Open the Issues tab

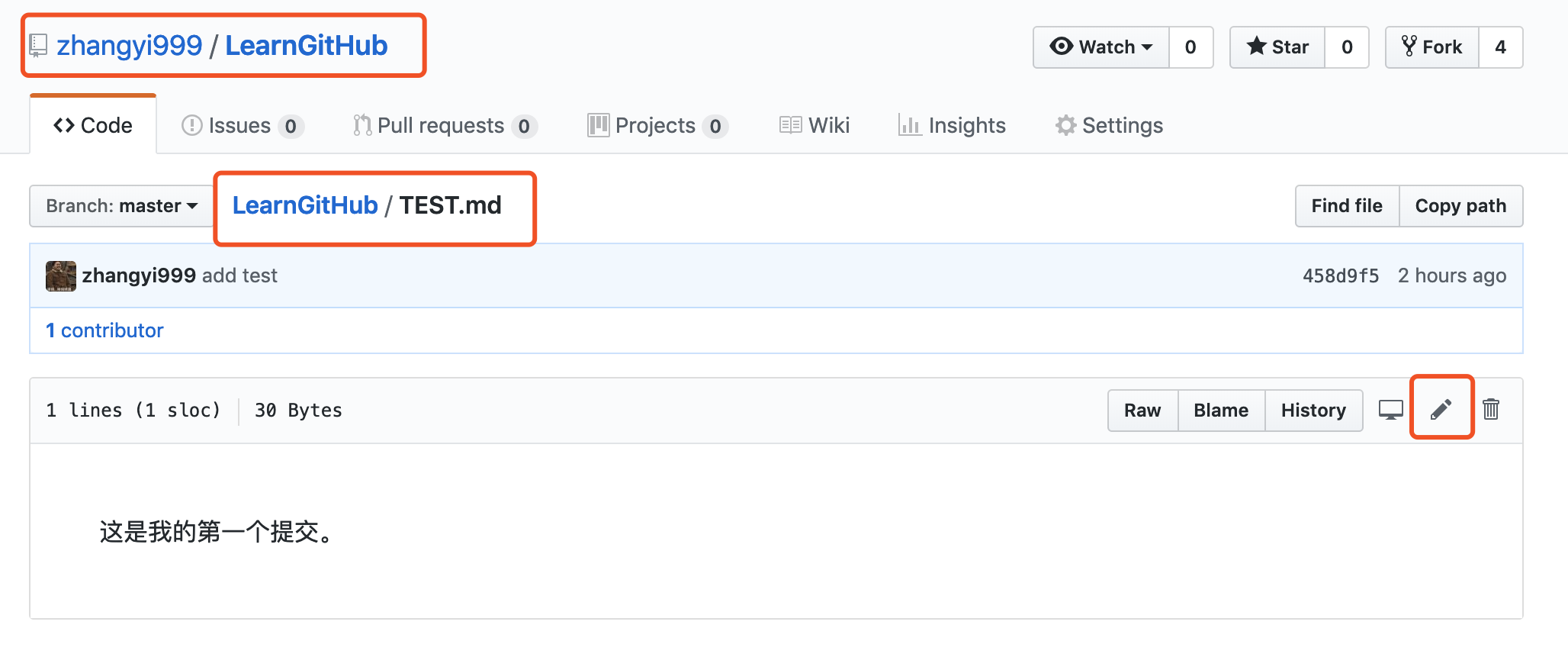tap(243, 125)
